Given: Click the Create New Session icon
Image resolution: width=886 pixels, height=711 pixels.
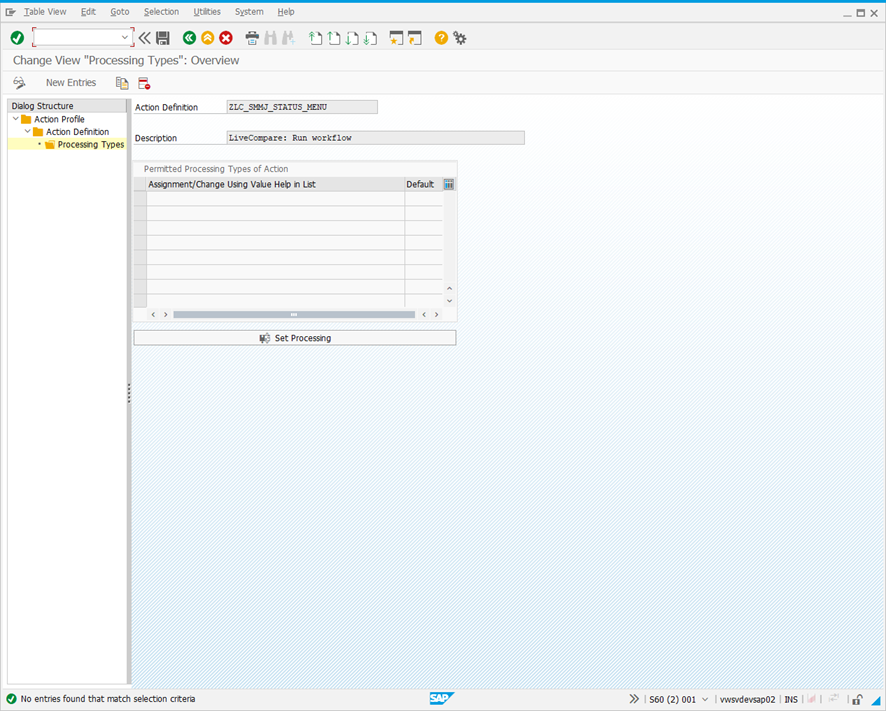Looking at the screenshot, I should pyautogui.click(x=396, y=38).
